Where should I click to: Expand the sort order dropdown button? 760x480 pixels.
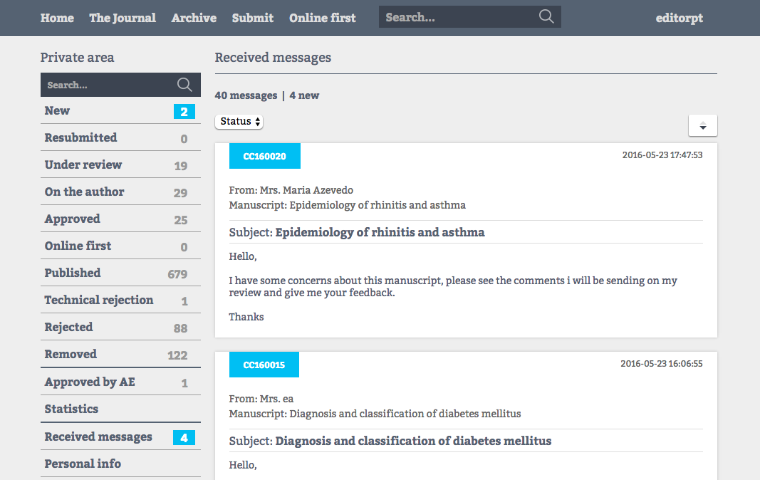pos(702,126)
